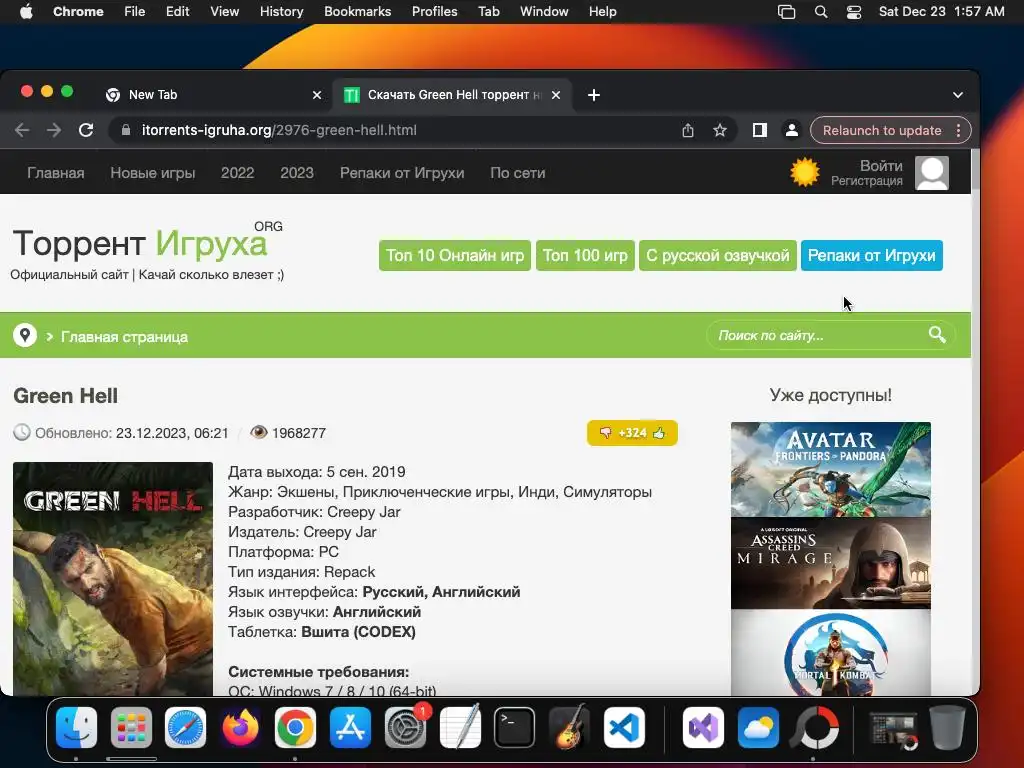The width and height of the screenshot is (1024, 768).
Task: Click Топ 10 Онлайн игр button
Action: 455,255
